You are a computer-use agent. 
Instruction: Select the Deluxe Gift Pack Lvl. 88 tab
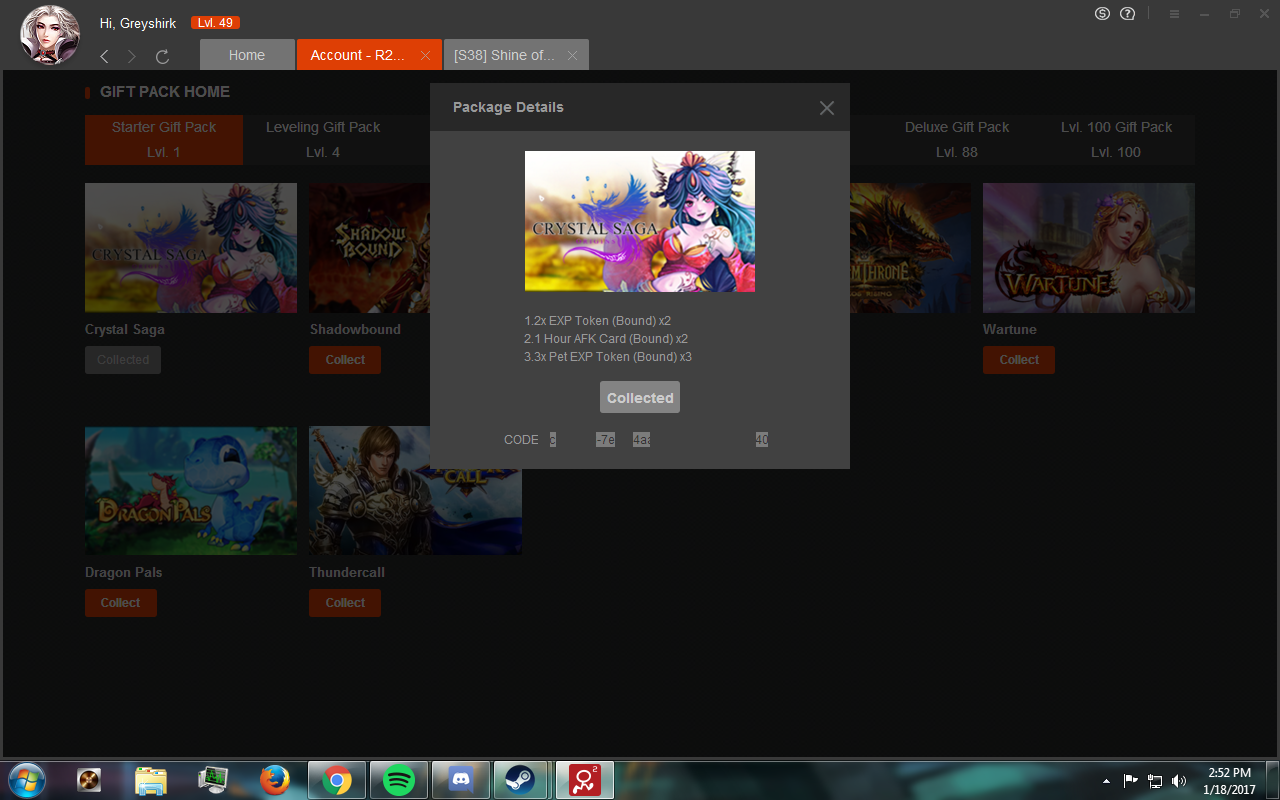click(x=957, y=139)
